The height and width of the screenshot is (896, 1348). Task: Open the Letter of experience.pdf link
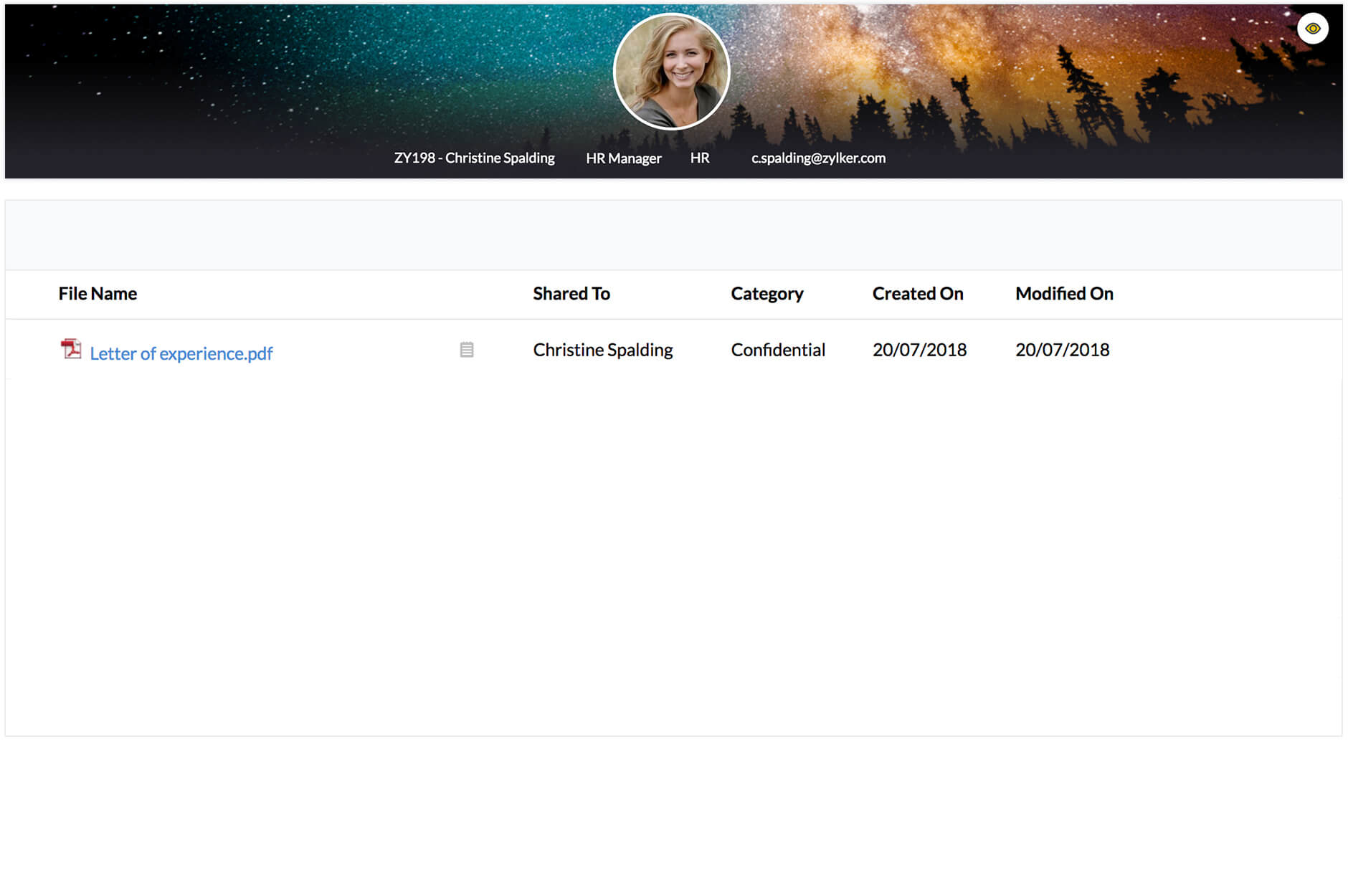pos(181,353)
